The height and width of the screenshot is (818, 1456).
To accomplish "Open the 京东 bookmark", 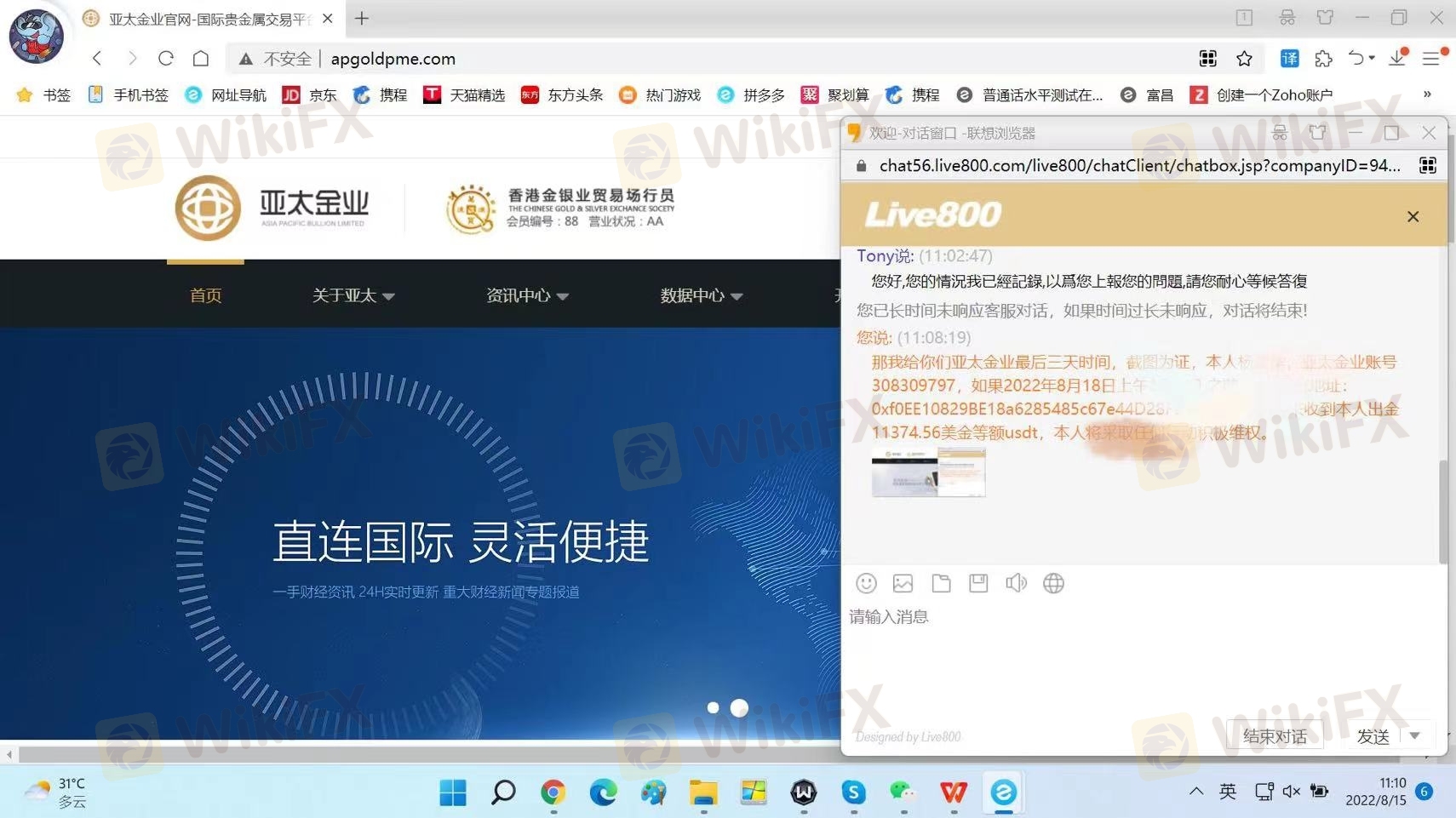I will (309, 94).
